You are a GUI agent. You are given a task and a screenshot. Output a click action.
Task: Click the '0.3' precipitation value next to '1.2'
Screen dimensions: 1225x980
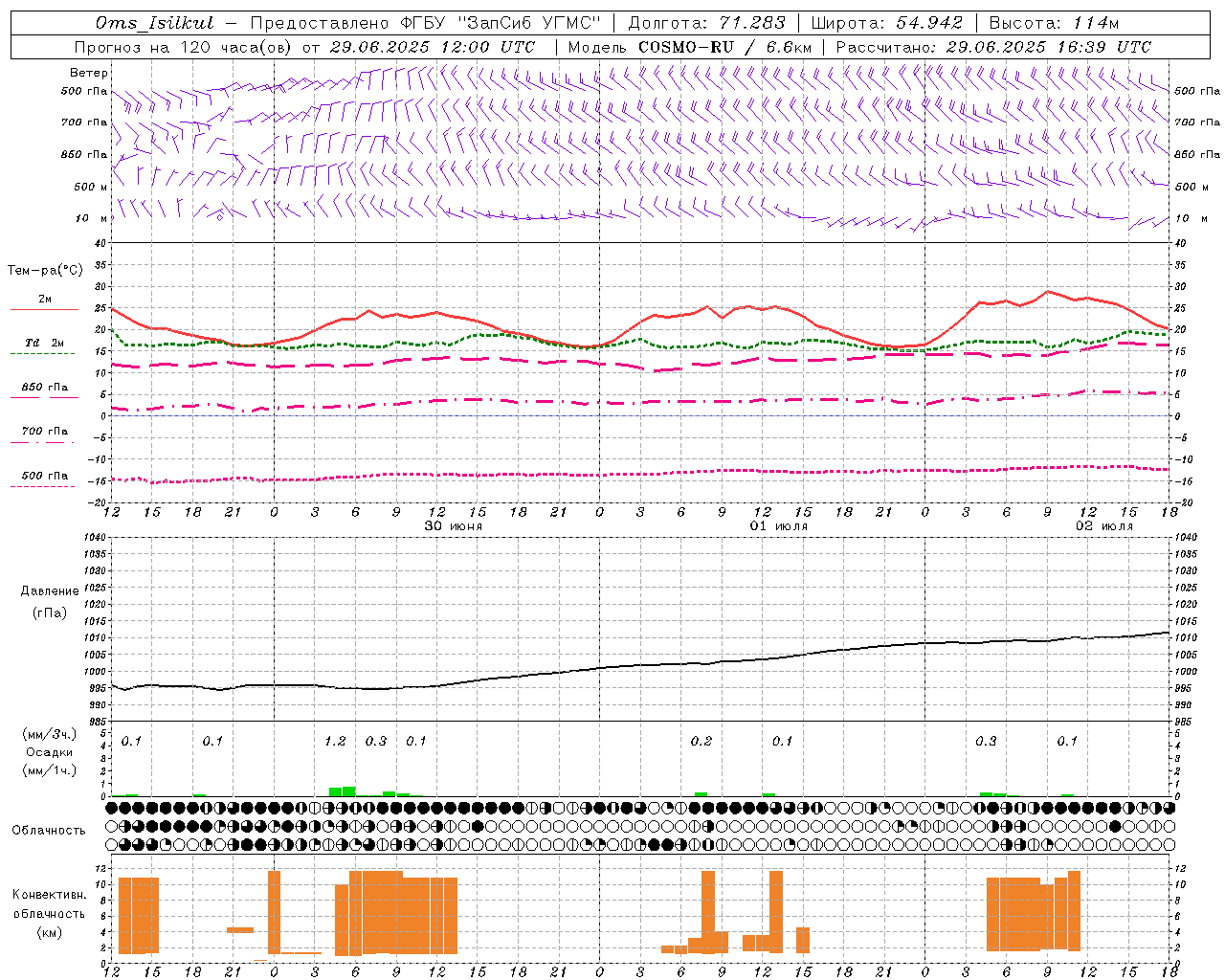(x=376, y=741)
